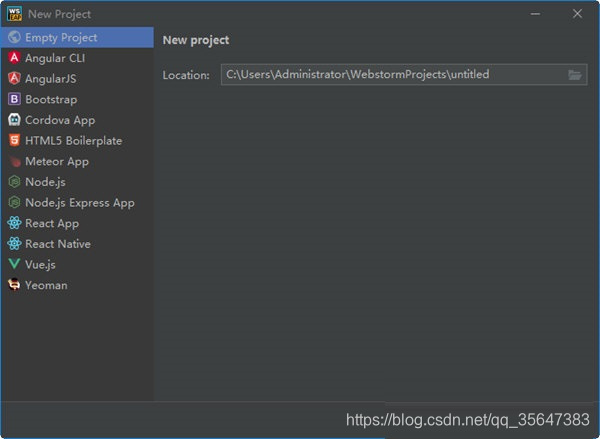
Task: Click the Node.js hexagon icon
Action: [14, 182]
